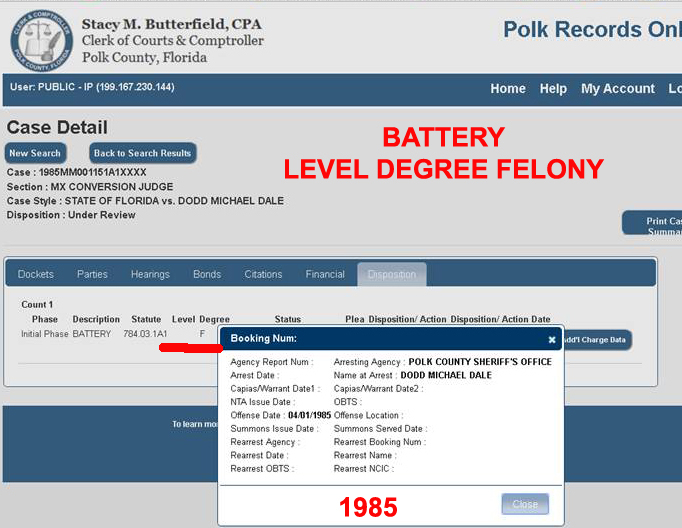Click the Case Detail heading

(57, 127)
